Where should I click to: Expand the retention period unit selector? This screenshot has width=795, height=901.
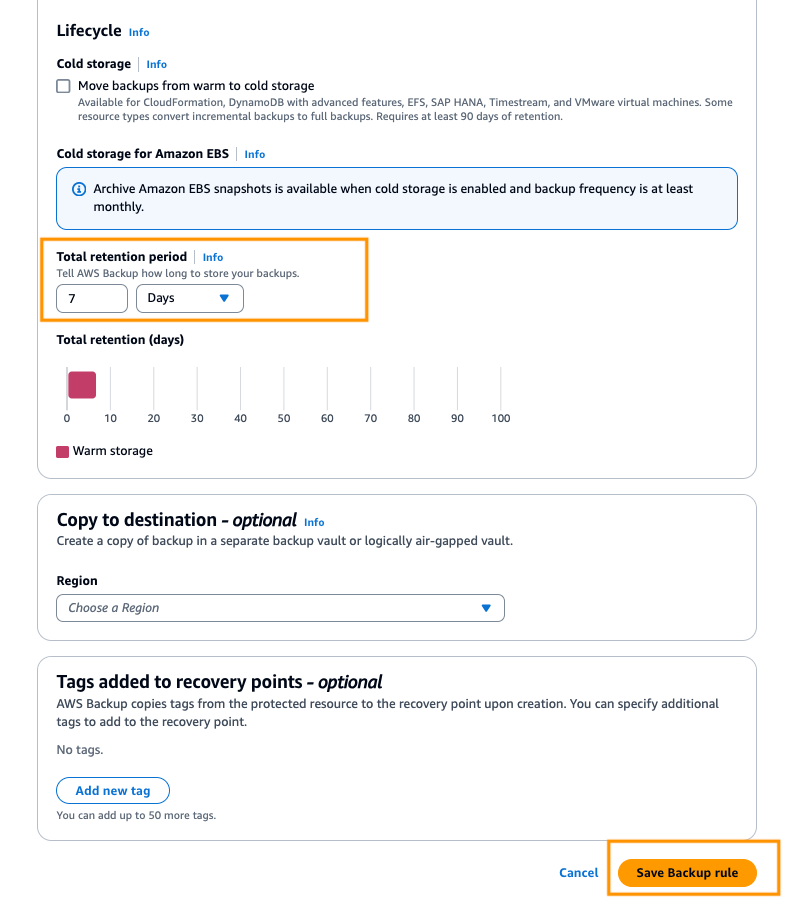(x=190, y=298)
